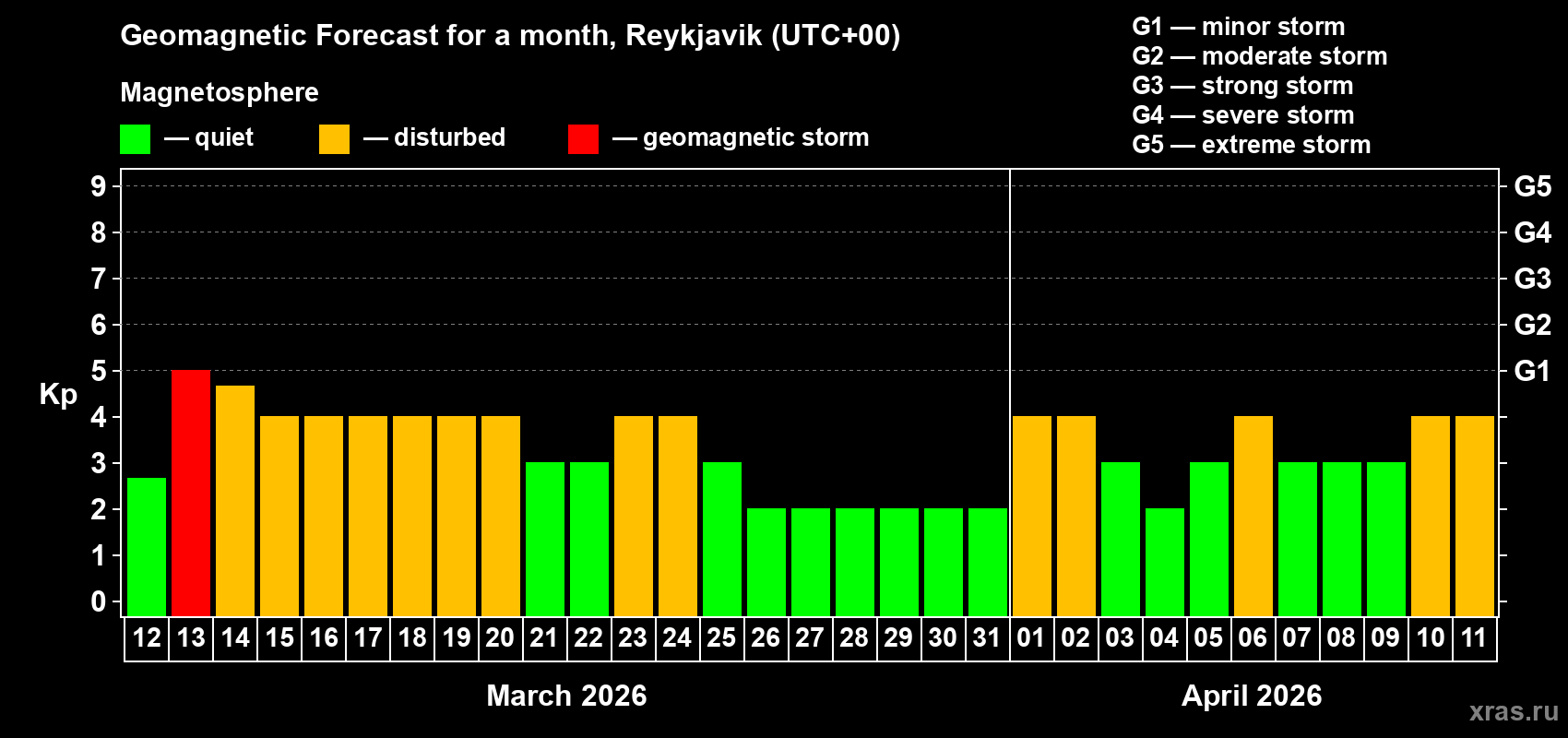
Task: Click the right axis G1 label
Action: [1533, 371]
